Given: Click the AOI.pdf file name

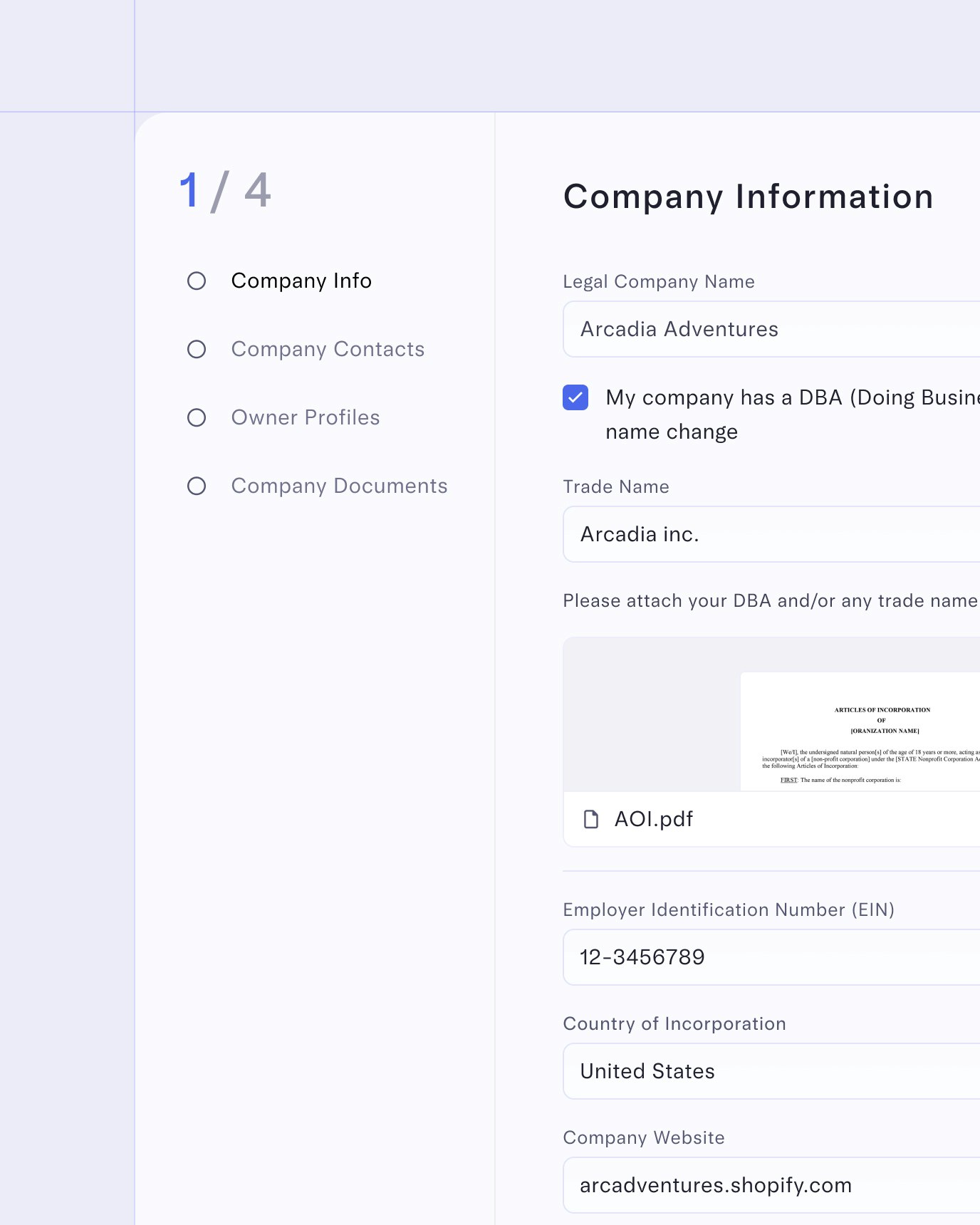Looking at the screenshot, I should [654, 819].
